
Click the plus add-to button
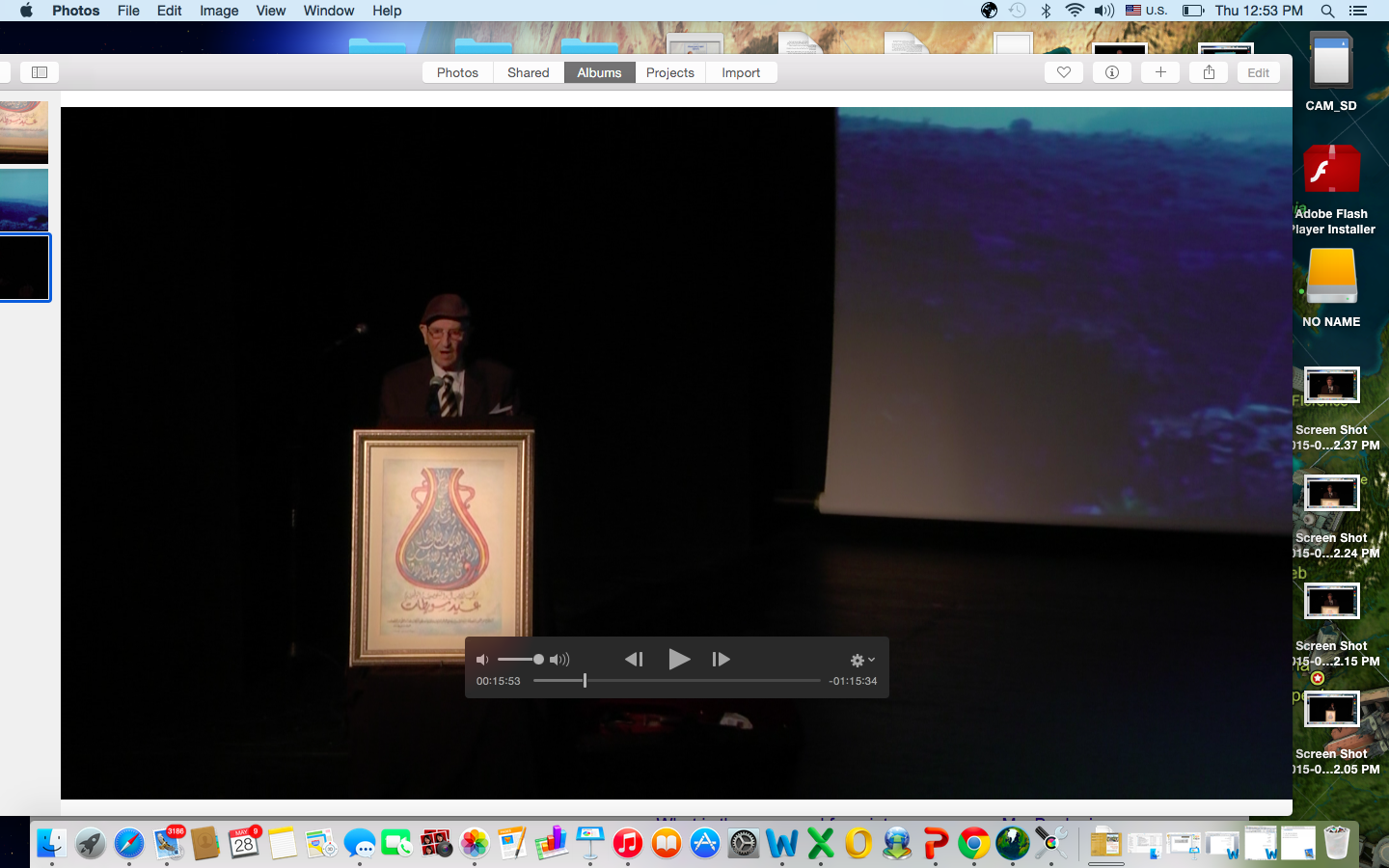click(1160, 72)
